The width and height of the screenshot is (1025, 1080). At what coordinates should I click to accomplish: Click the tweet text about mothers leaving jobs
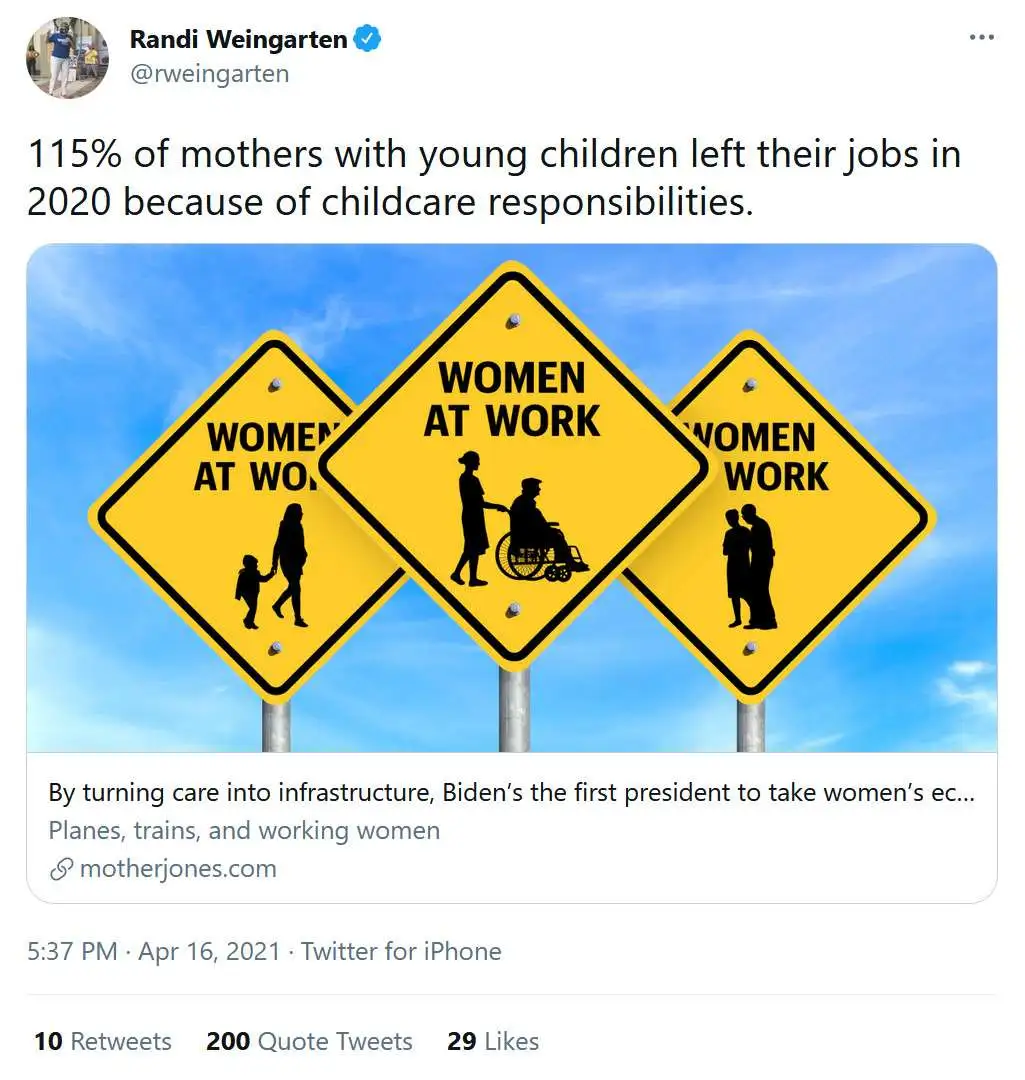point(493,178)
